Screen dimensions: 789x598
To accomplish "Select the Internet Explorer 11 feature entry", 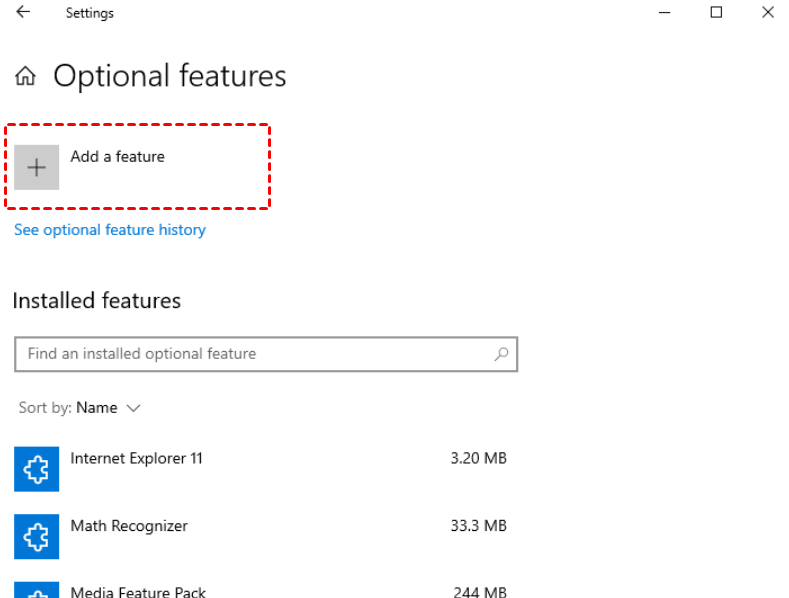I will point(261,469).
